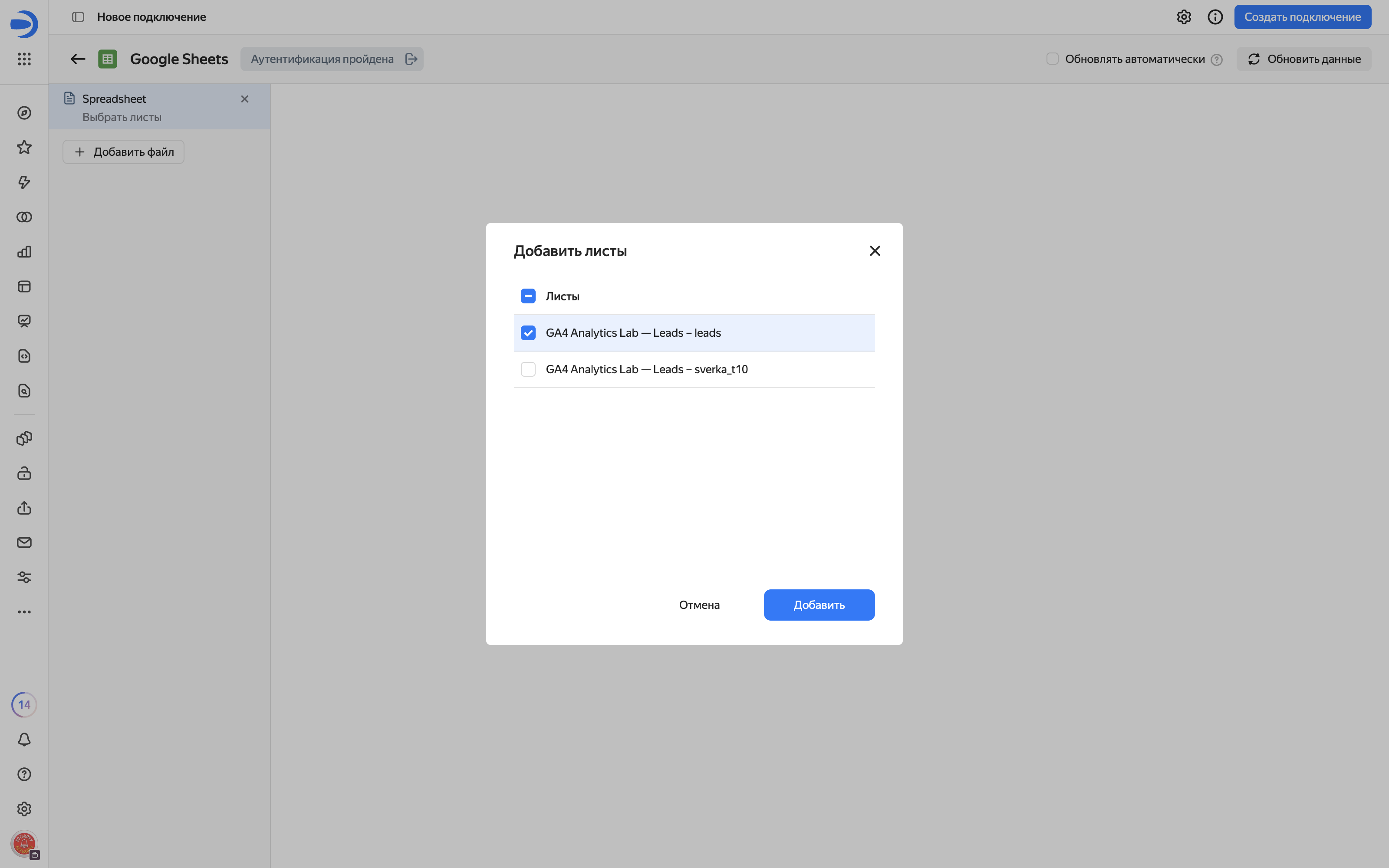Click the Добавить button in the dialog
Viewport: 1389px width, 868px height.
click(819, 605)
